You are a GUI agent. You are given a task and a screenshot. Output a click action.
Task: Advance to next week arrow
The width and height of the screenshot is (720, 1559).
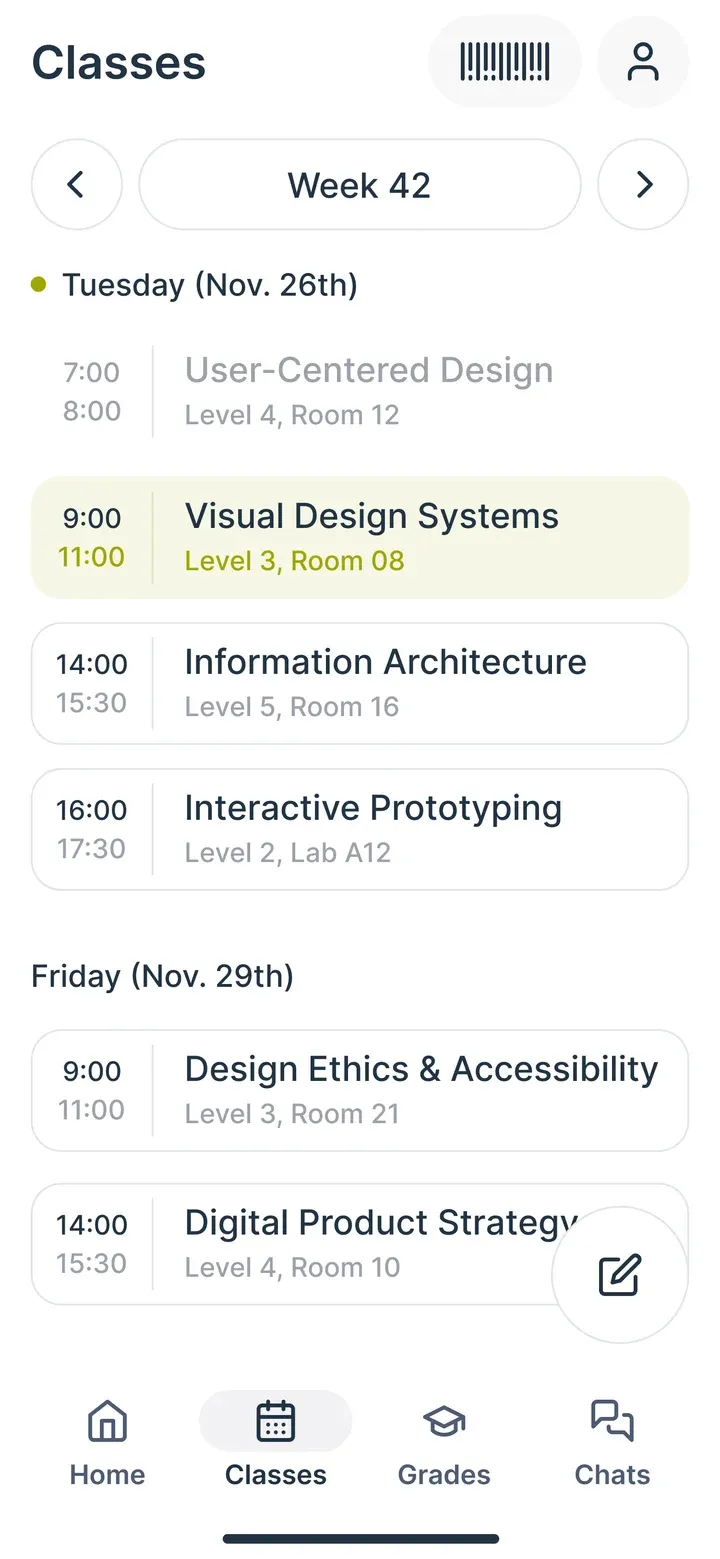click(x=643, y=185)
